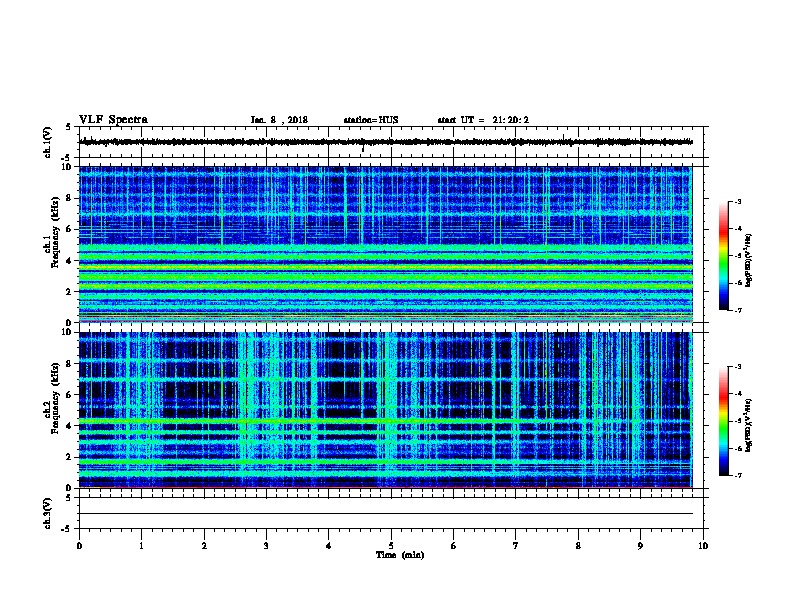
Task: Click time axis tick label "1"
Action: (x=142, y=546)
